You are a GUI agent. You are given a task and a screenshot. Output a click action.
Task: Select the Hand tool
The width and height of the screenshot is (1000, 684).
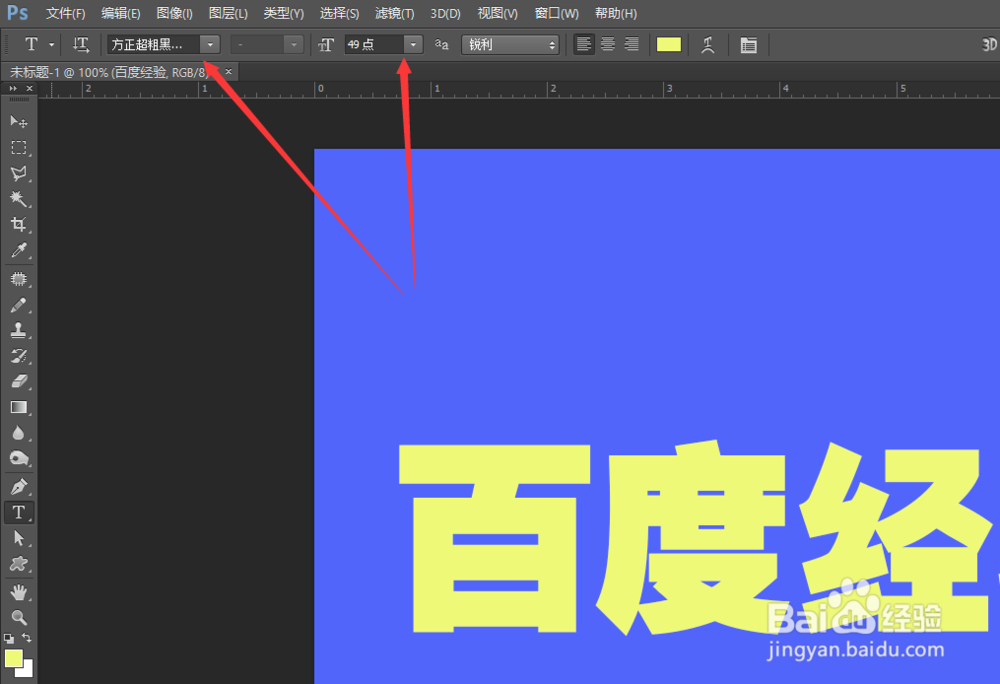[18, 592]
